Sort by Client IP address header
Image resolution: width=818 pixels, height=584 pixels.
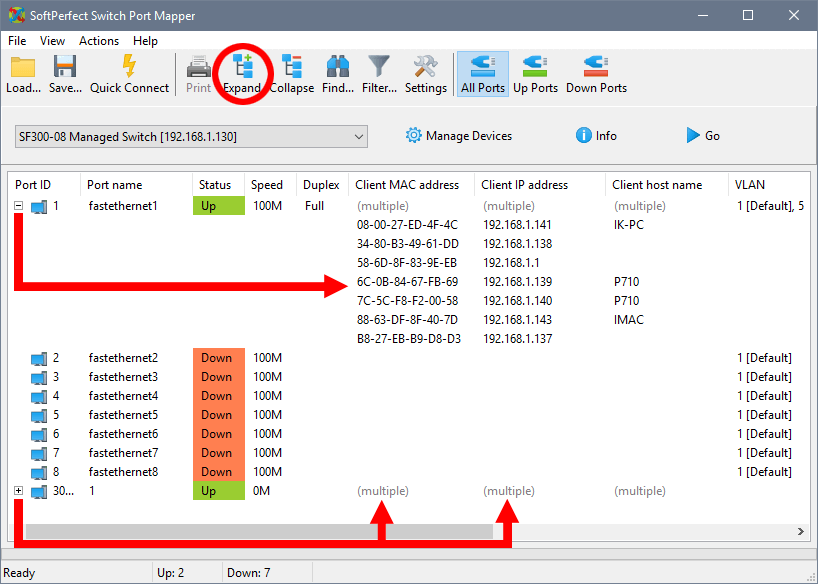click(540, 185)
